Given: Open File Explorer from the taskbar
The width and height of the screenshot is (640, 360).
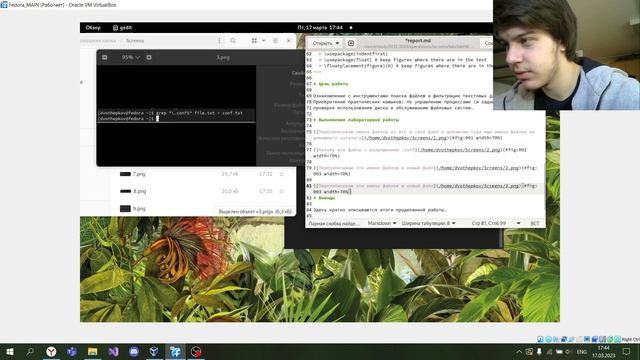Looking at the screenshot, I should (93, 351).
